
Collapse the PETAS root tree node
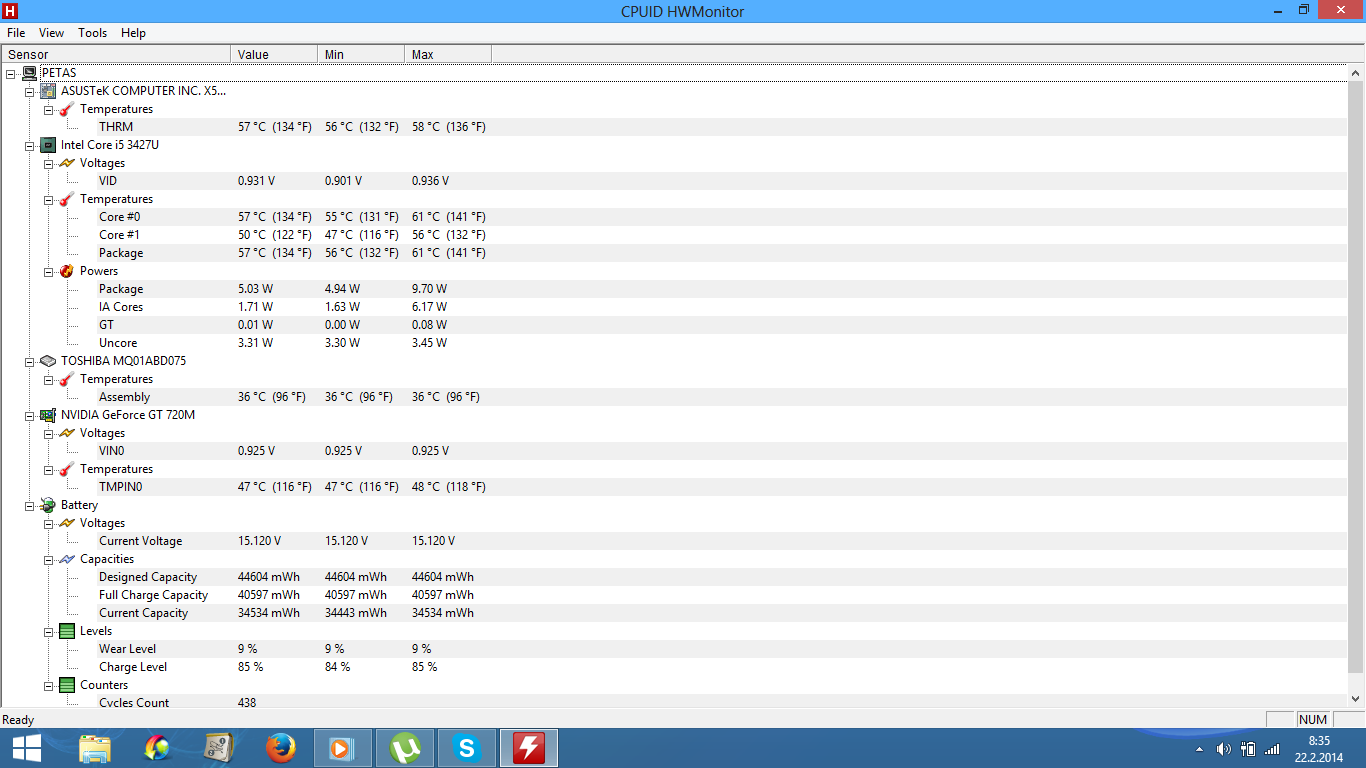pos(11,73)
